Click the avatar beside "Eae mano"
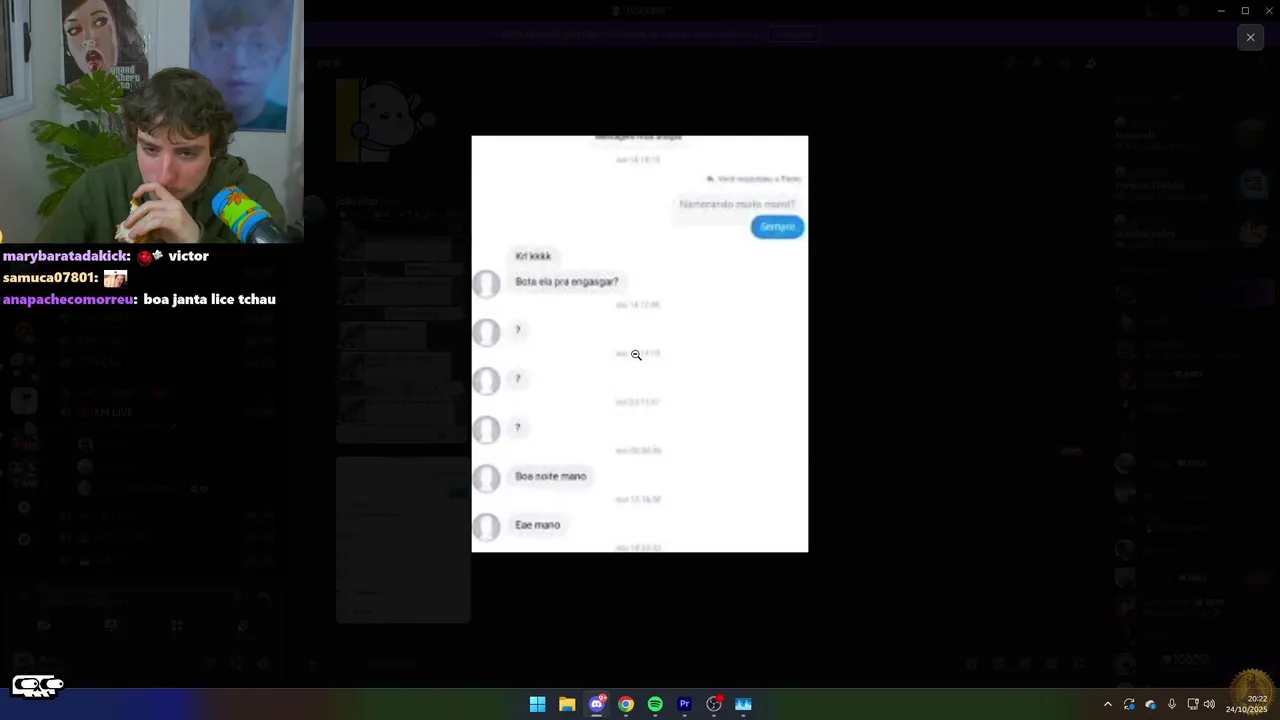The height and width of the screenshot is (720, 1280). pos(487,527)
